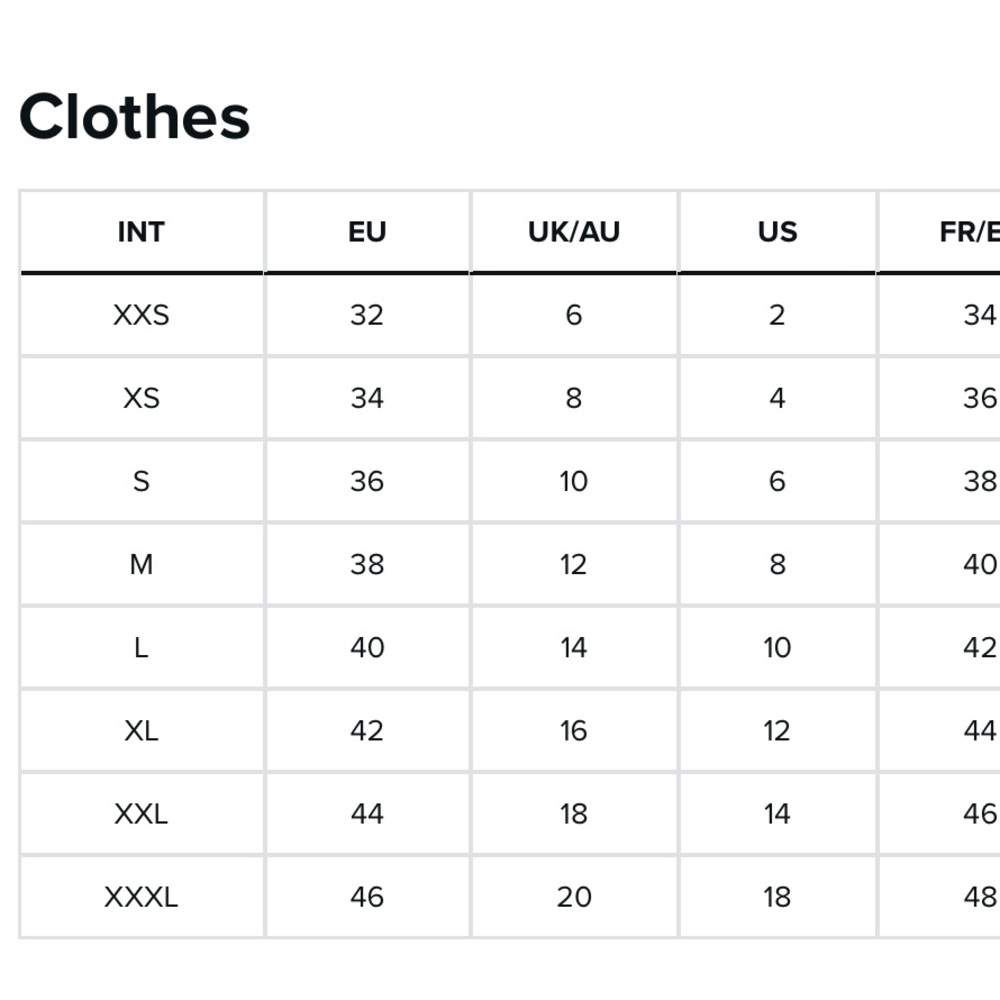Select the XXL size cell

[141, 813]
